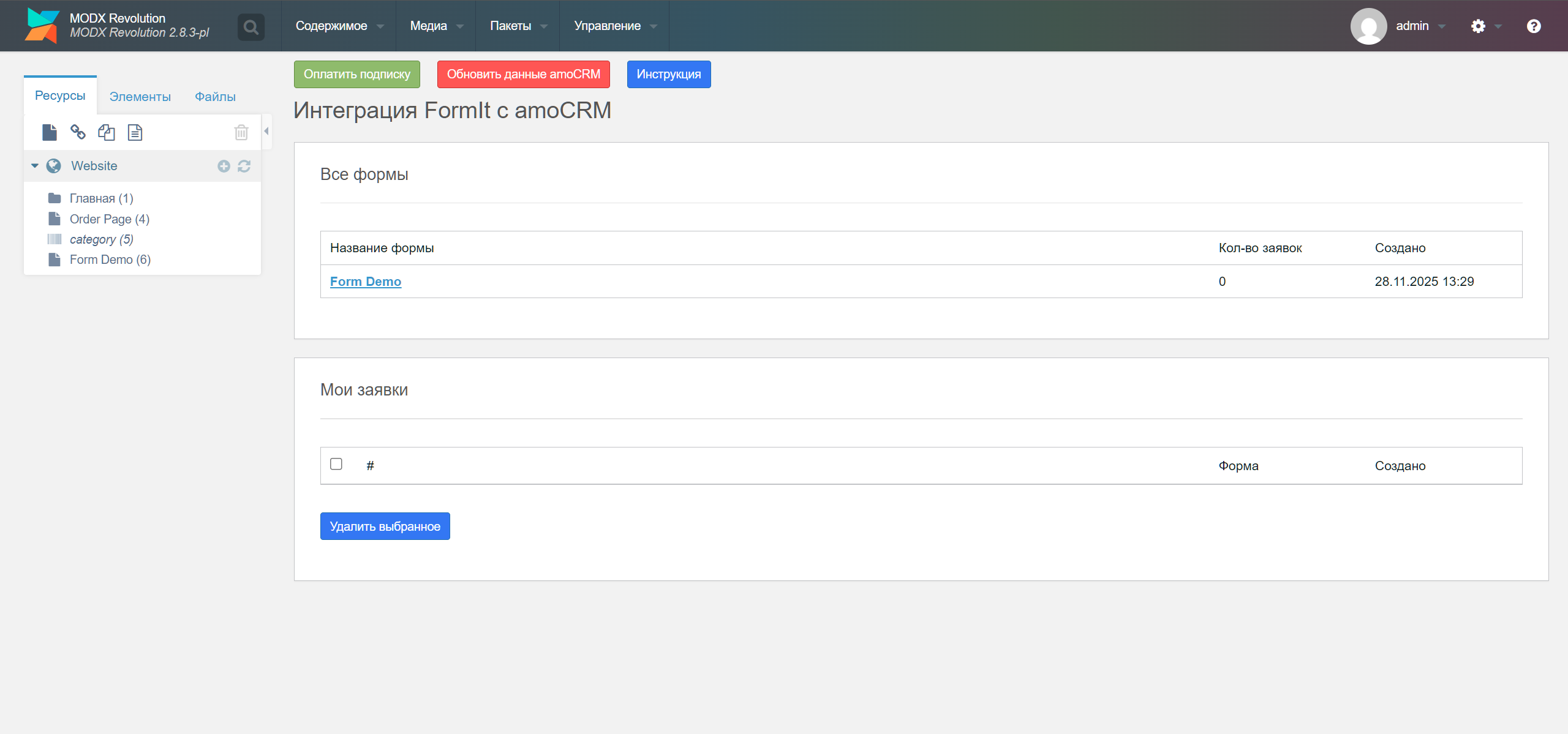Expand the Содержимое menu

(x=339, y=26)
